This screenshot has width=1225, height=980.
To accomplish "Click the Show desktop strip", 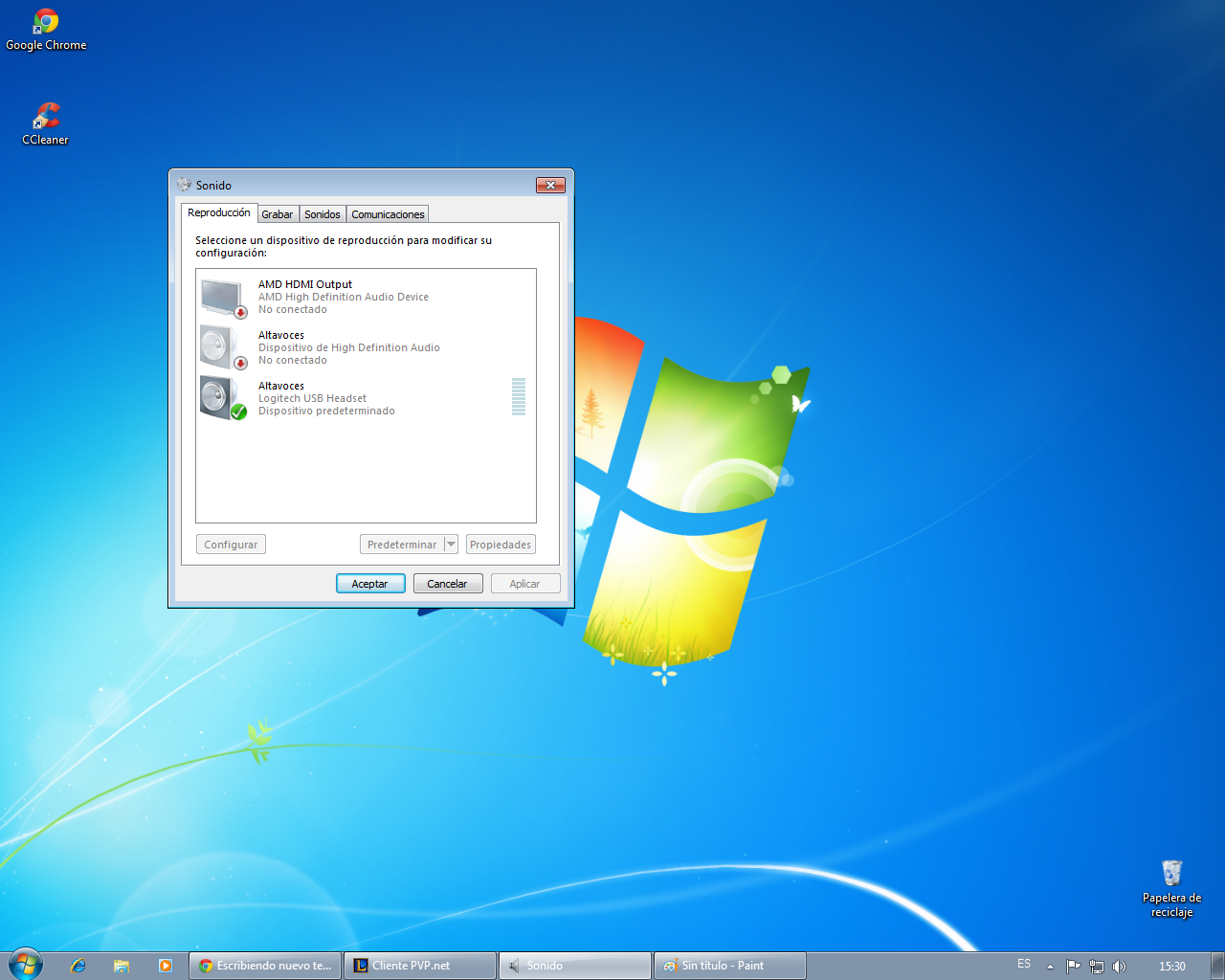I will click(1217, 966).
